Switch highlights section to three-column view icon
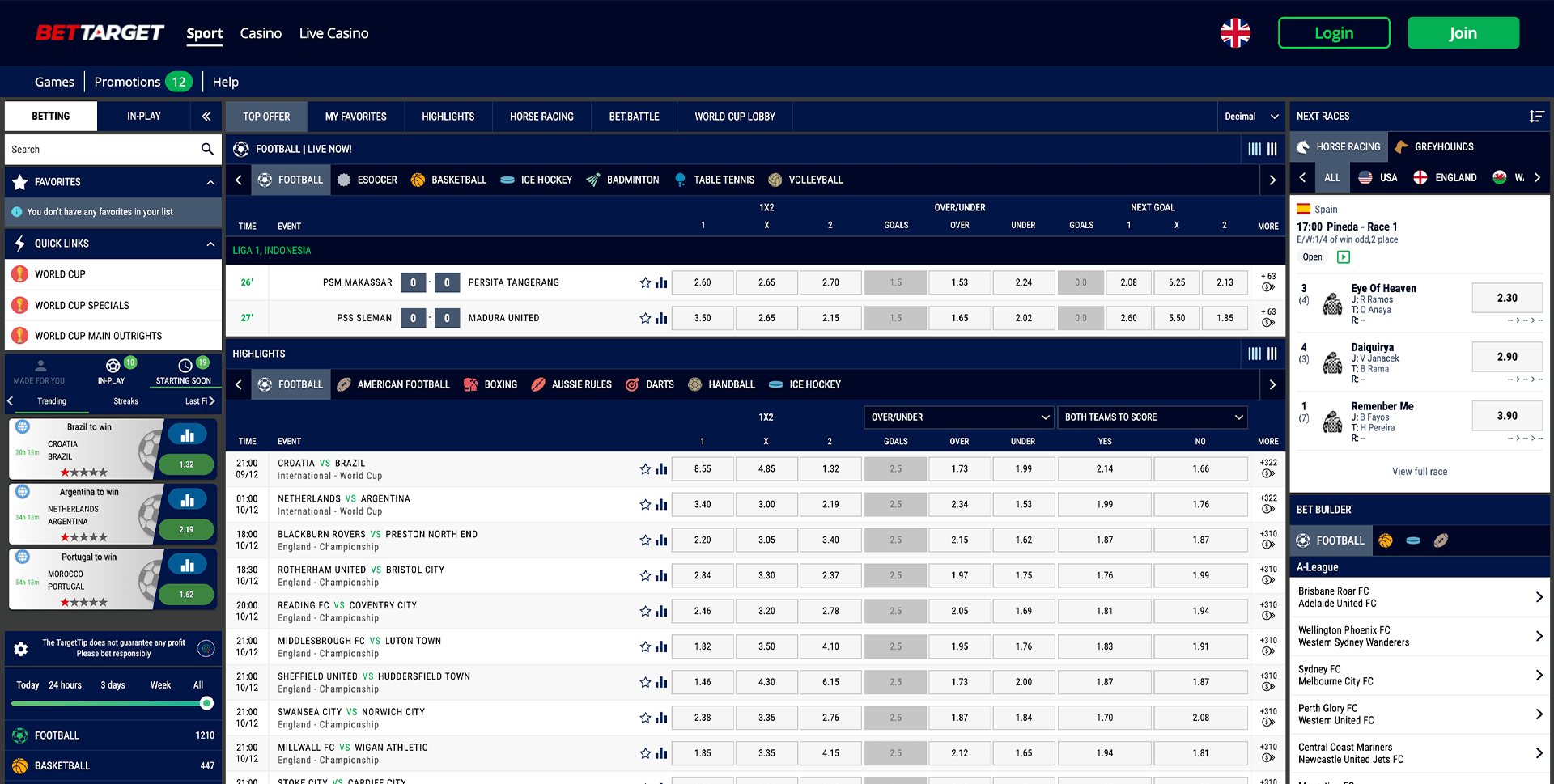This screenshot has width=1554, height=784. 1272,354
